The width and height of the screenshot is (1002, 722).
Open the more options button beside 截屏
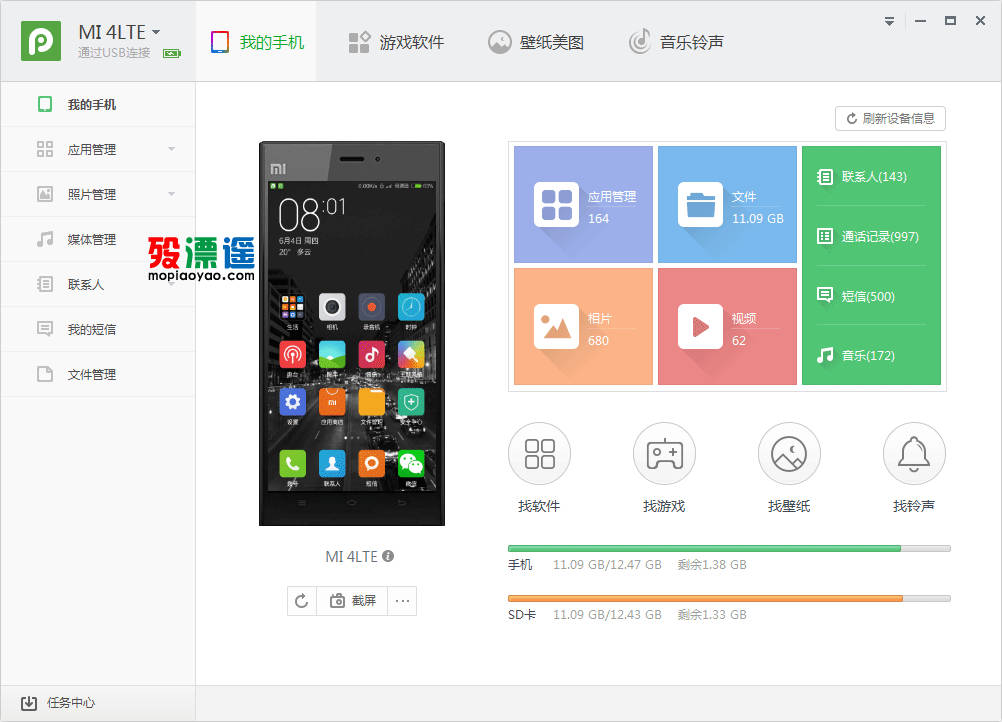pos(402,601)
